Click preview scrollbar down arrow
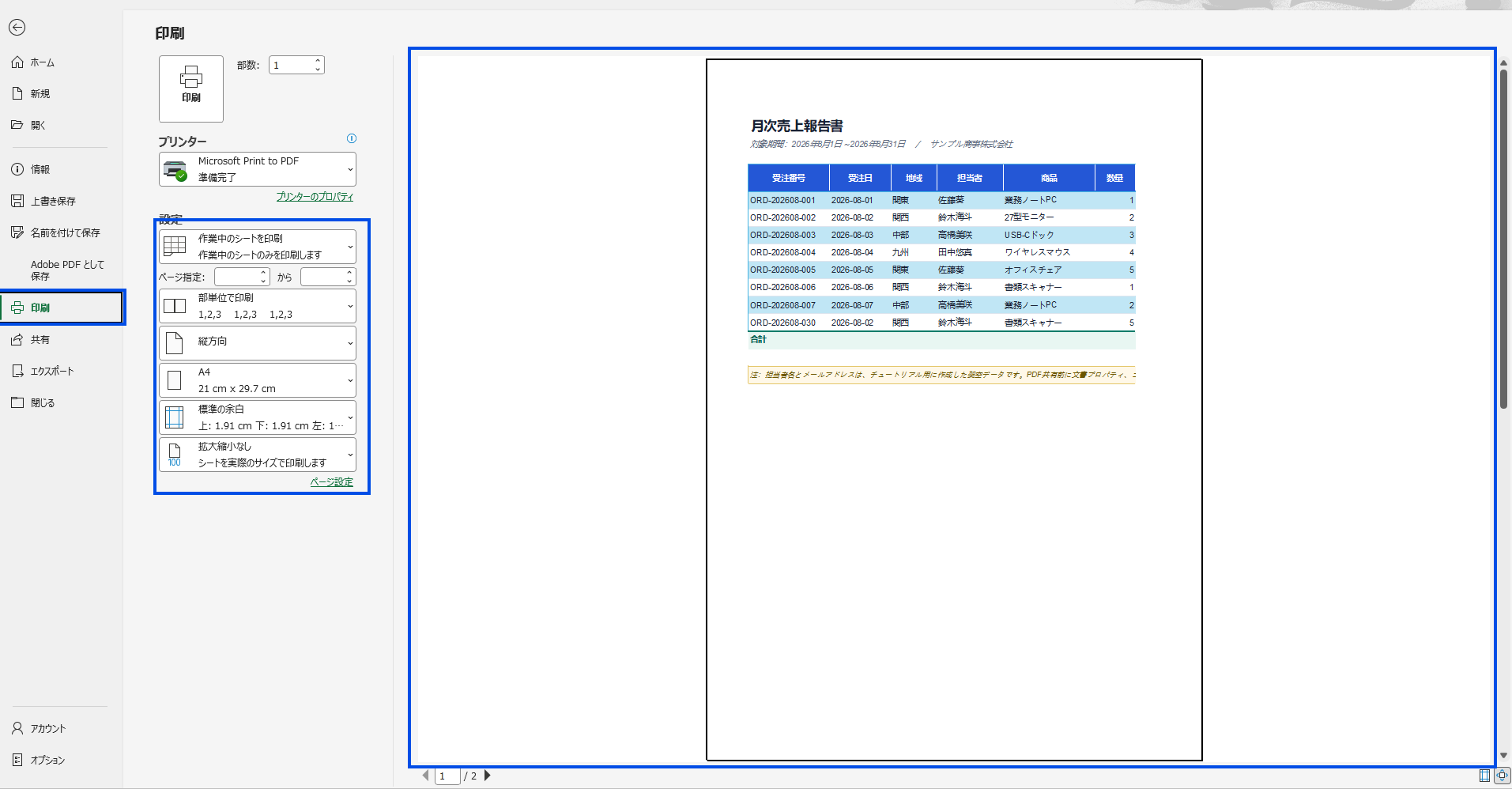1512x789 pixels. (x=1504, y=756)
